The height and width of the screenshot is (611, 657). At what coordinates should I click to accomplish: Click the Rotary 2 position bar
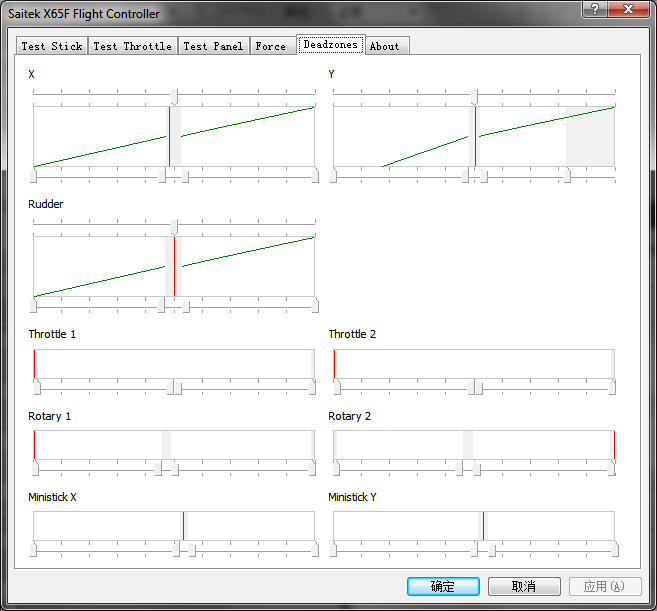tap(474, 445)
